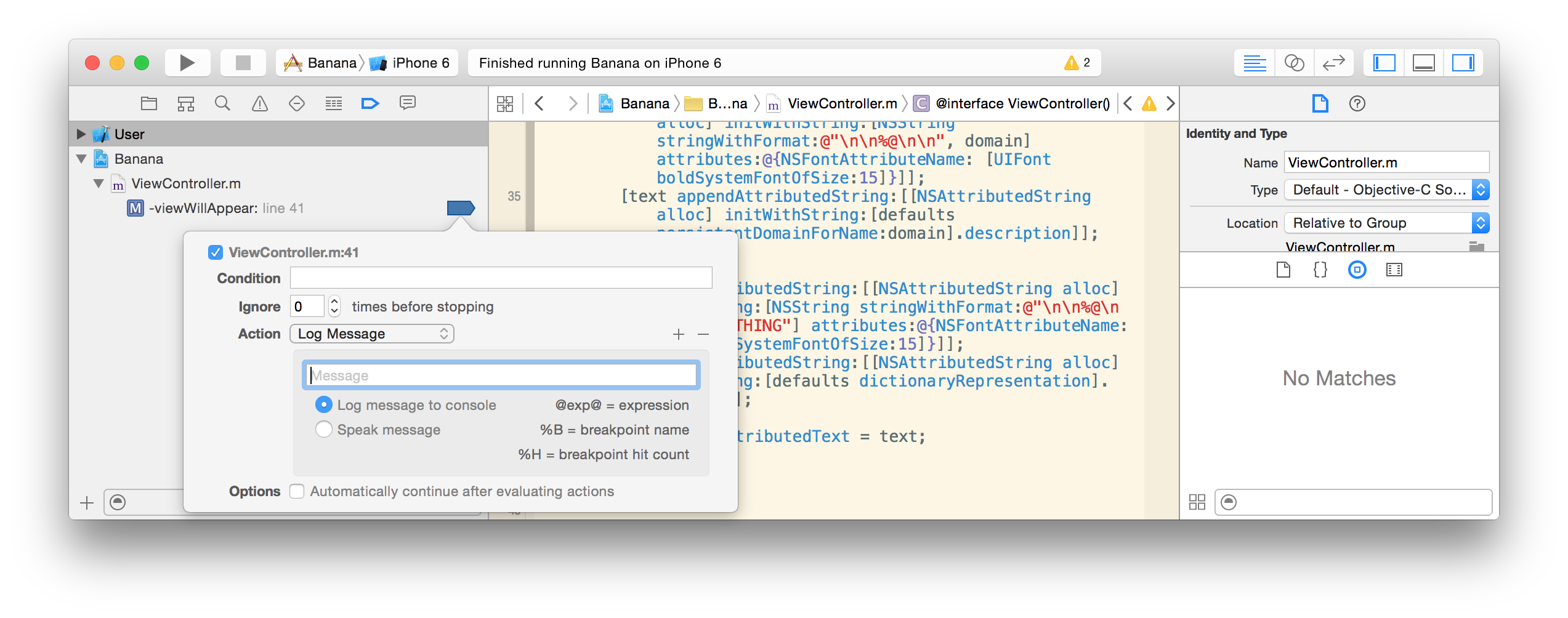Click ViewController.m in the jump bar

831,103
